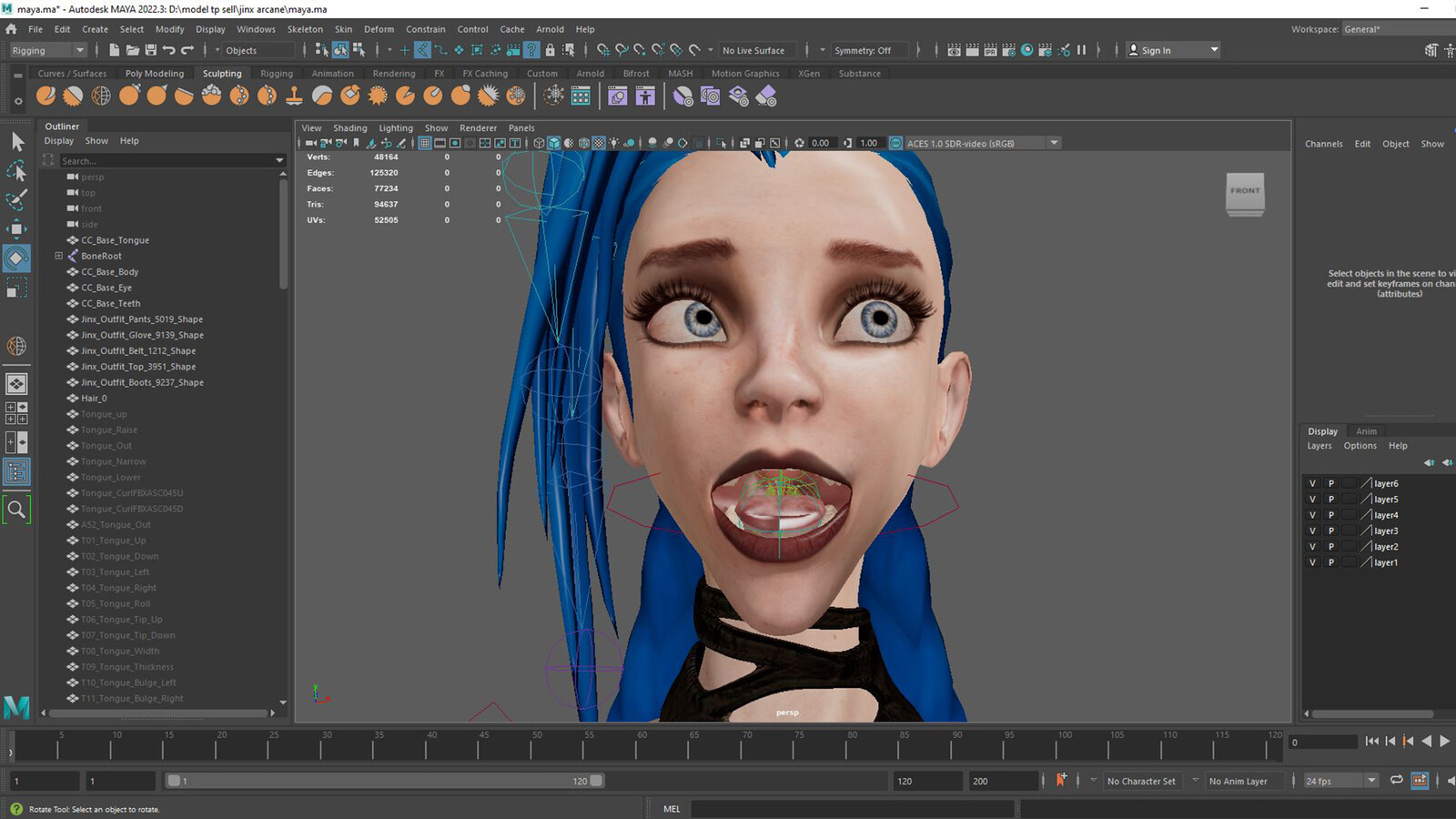Open the Outliner search filter dropdown arrow
The image size is (1456, 819).
click(x=279, y=161)
